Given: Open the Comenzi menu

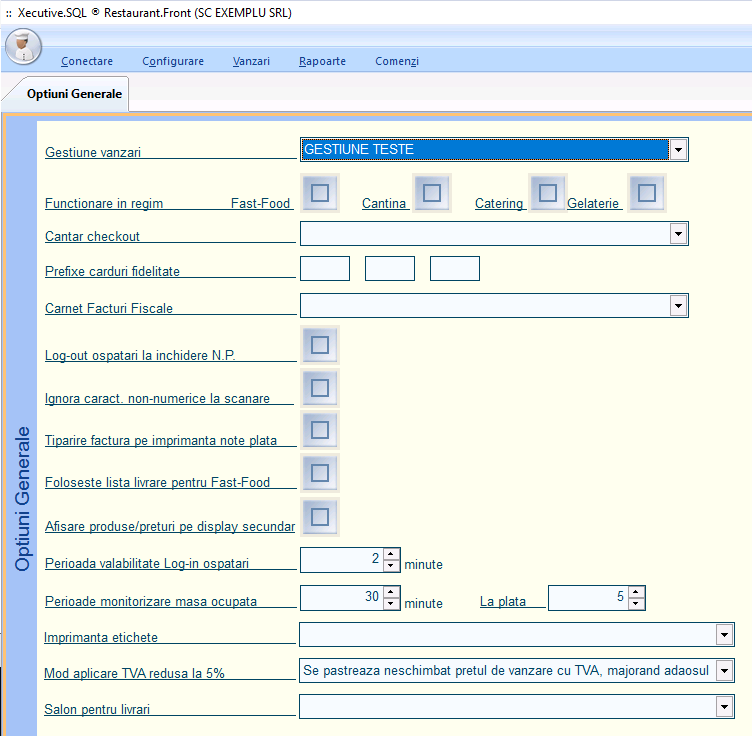Looking at the screenshot, I should (x=397, y=61).
